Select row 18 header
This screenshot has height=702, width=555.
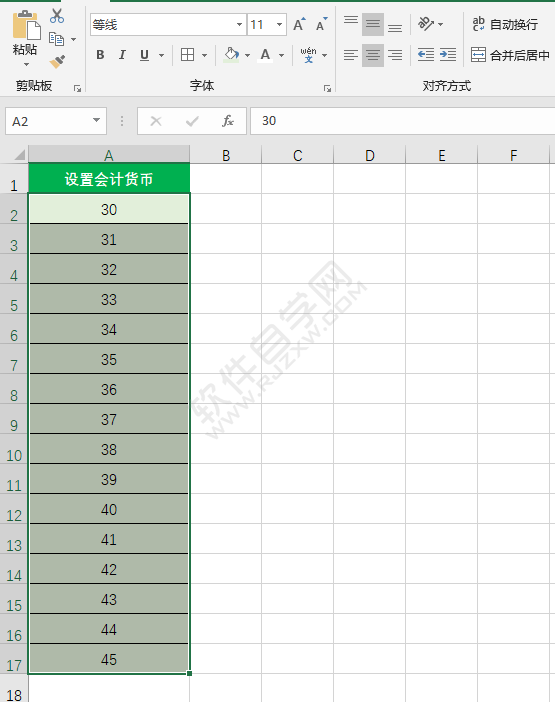pyautogui.click(x=14, y=689)
